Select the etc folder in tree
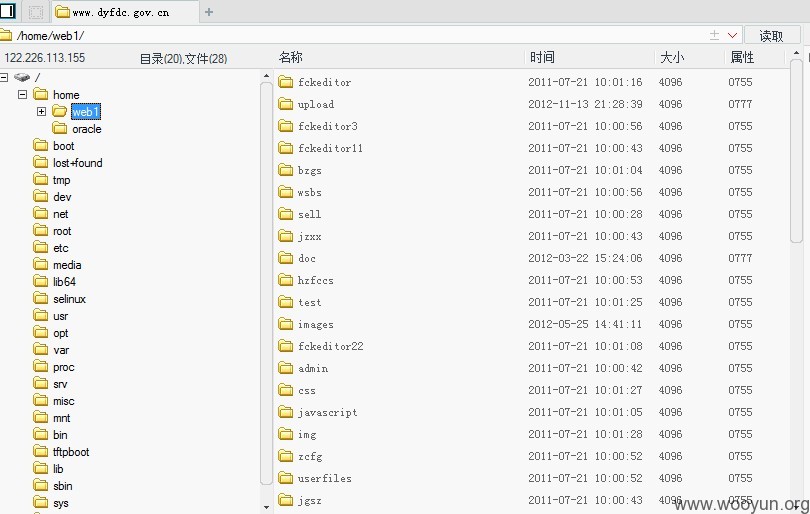 (60, 248)
